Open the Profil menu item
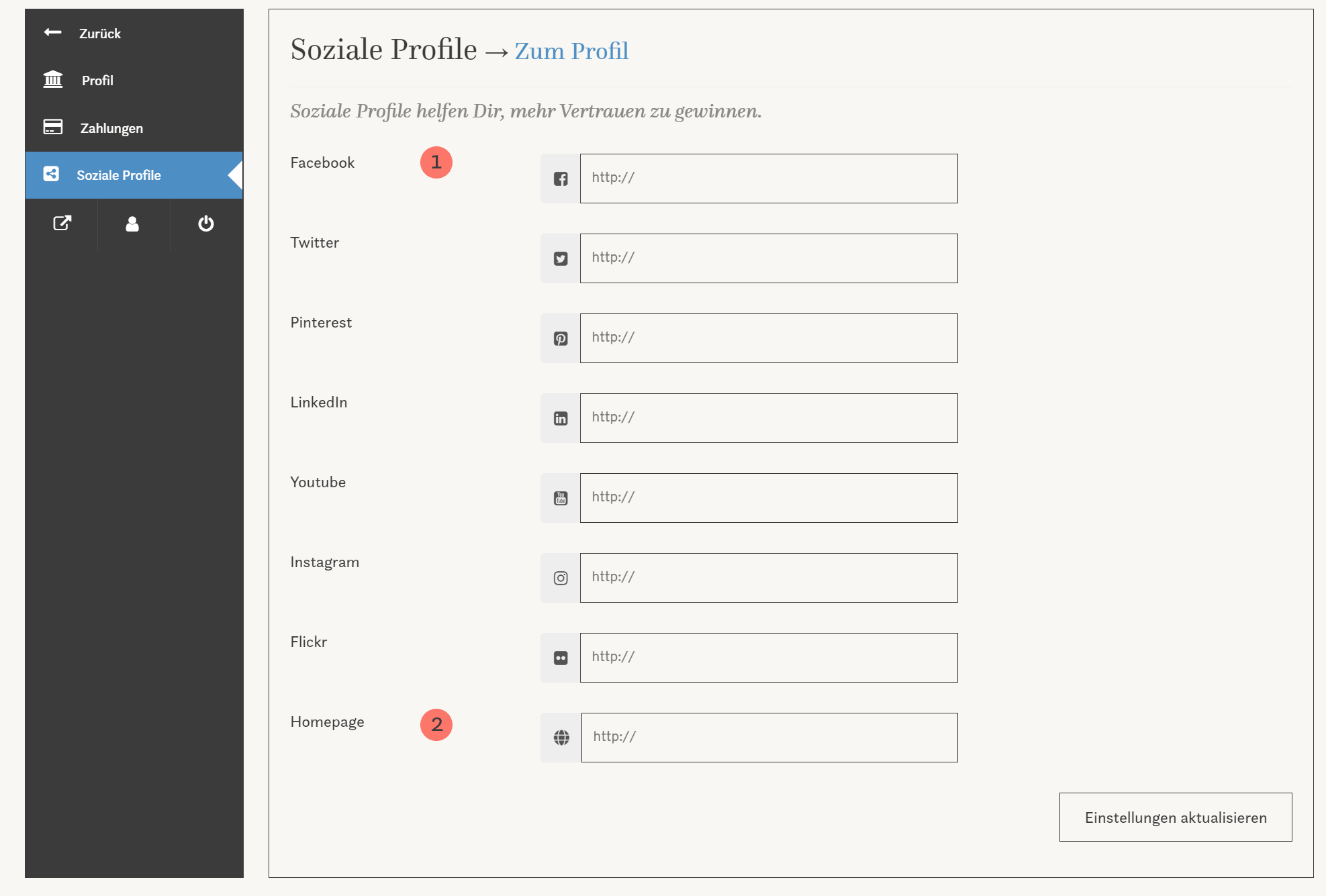Image resolution: width=1326 pixels, height=896 pixels. click(x=134, y=81)
